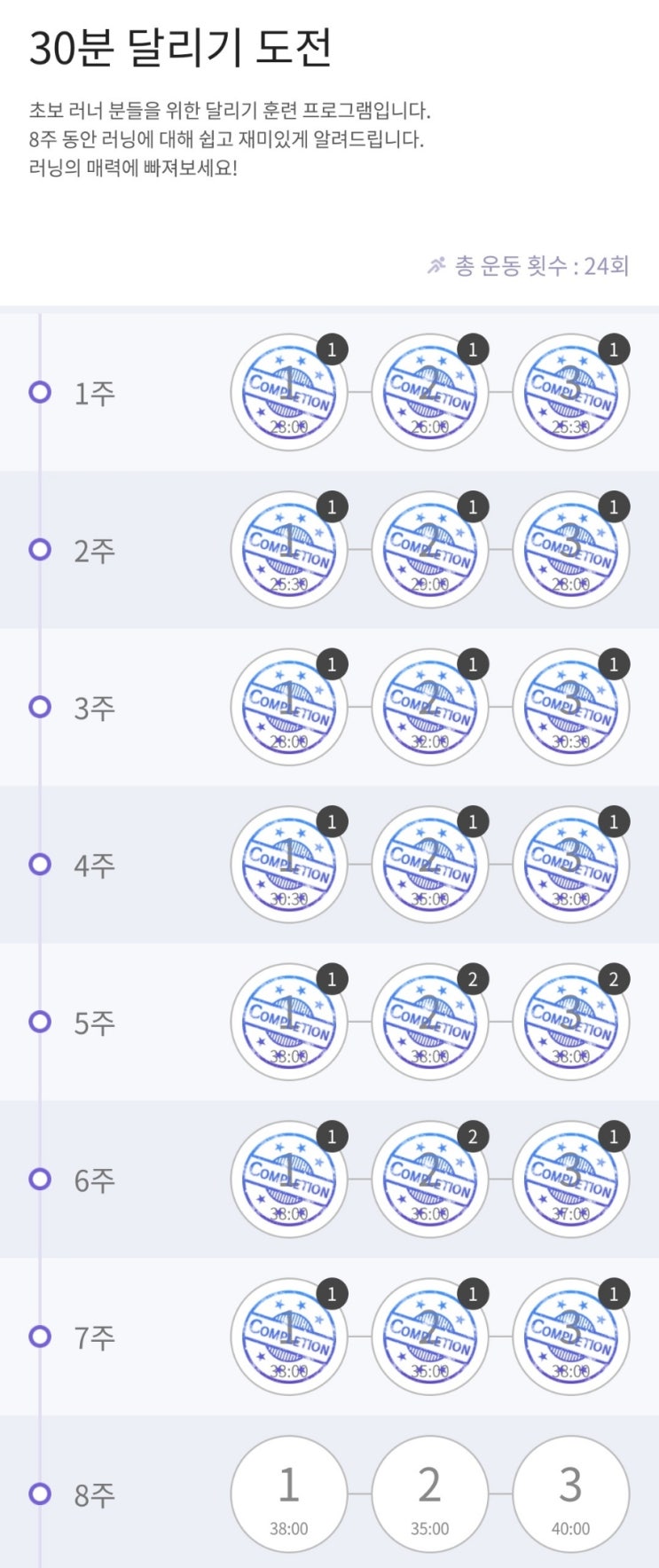Viewport: 659px width, 1568px height.
Task: Open week 7 session 3 completion stamp
Action: coord(570,1336)
